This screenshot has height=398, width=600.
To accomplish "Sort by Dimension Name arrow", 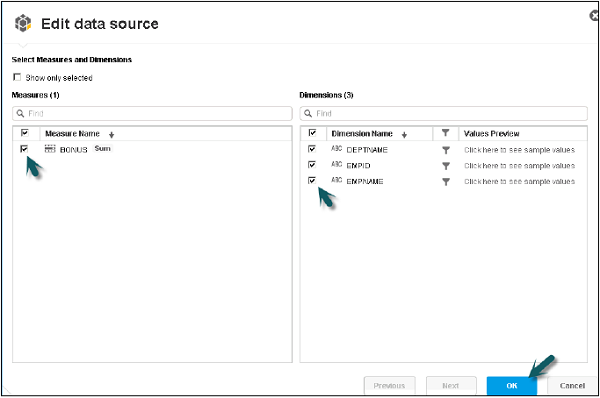I will point(404,135).
